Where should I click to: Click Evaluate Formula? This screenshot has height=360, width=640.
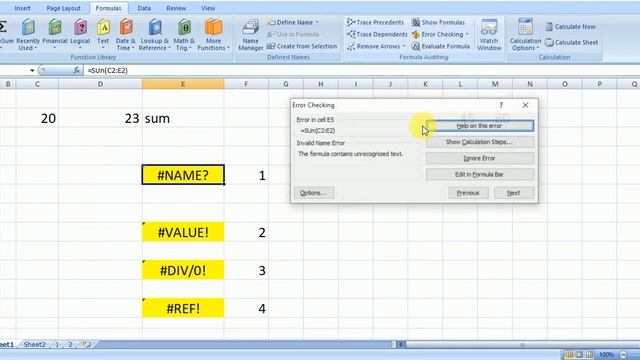[x=441, y=47]
